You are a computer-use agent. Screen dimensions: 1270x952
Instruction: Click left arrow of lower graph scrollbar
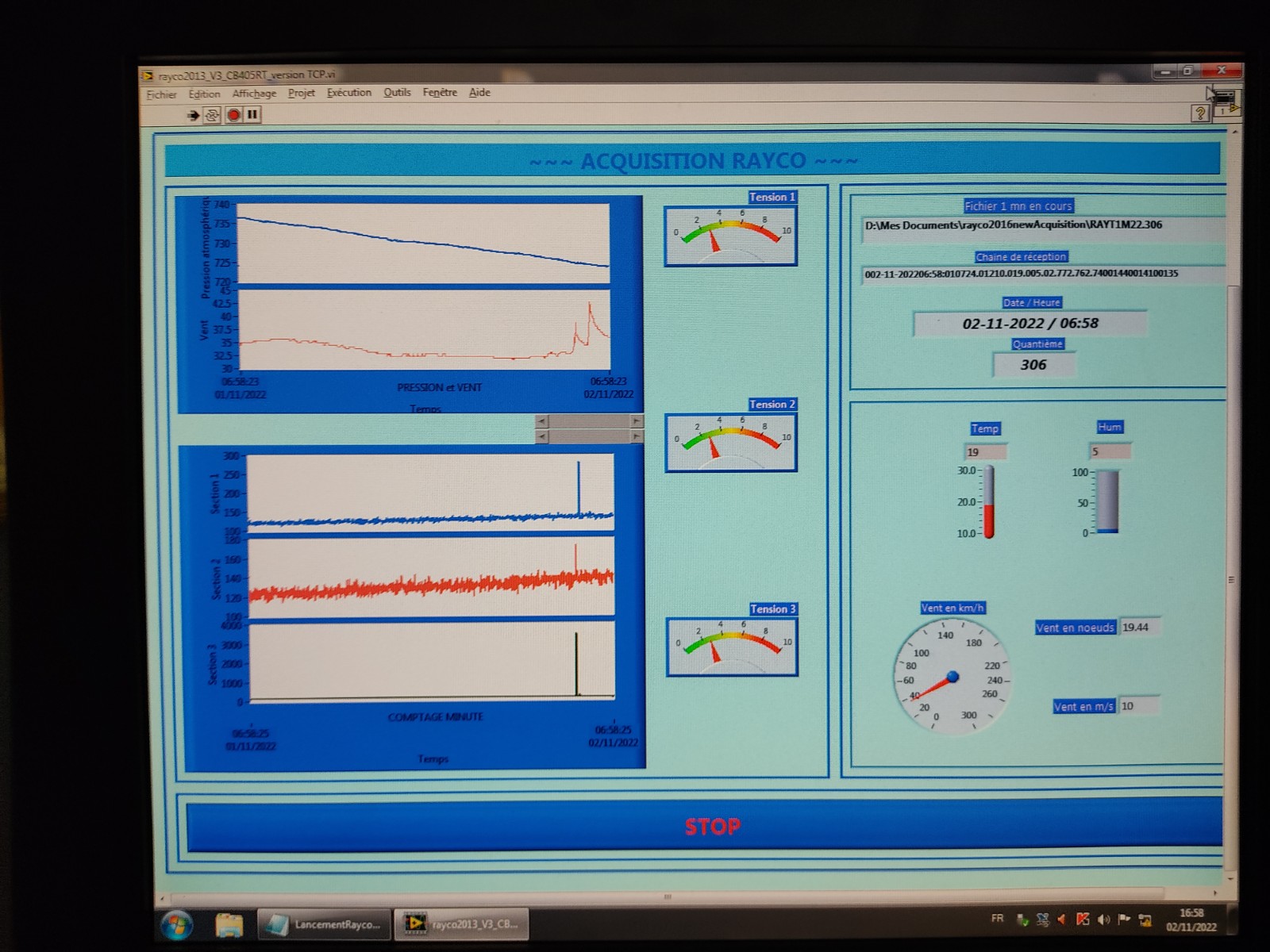pos(542,436)
